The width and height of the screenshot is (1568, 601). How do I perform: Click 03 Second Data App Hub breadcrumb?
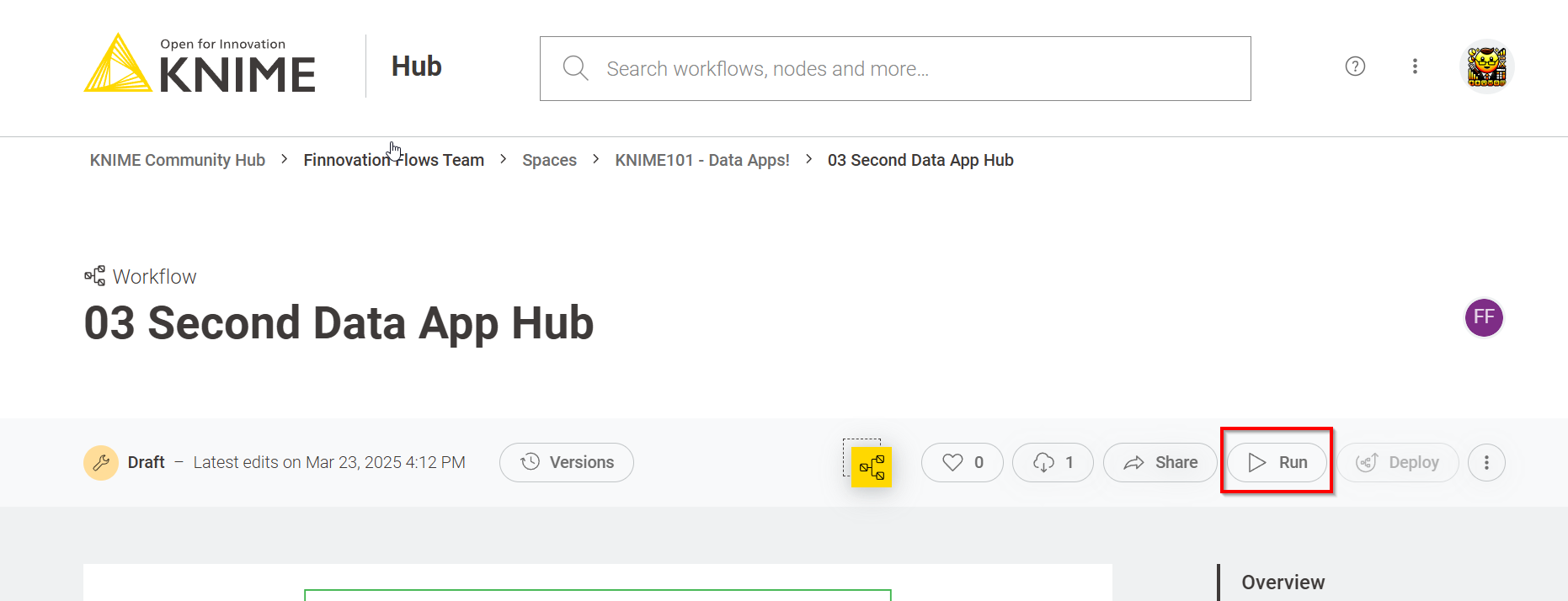(920, 160)
